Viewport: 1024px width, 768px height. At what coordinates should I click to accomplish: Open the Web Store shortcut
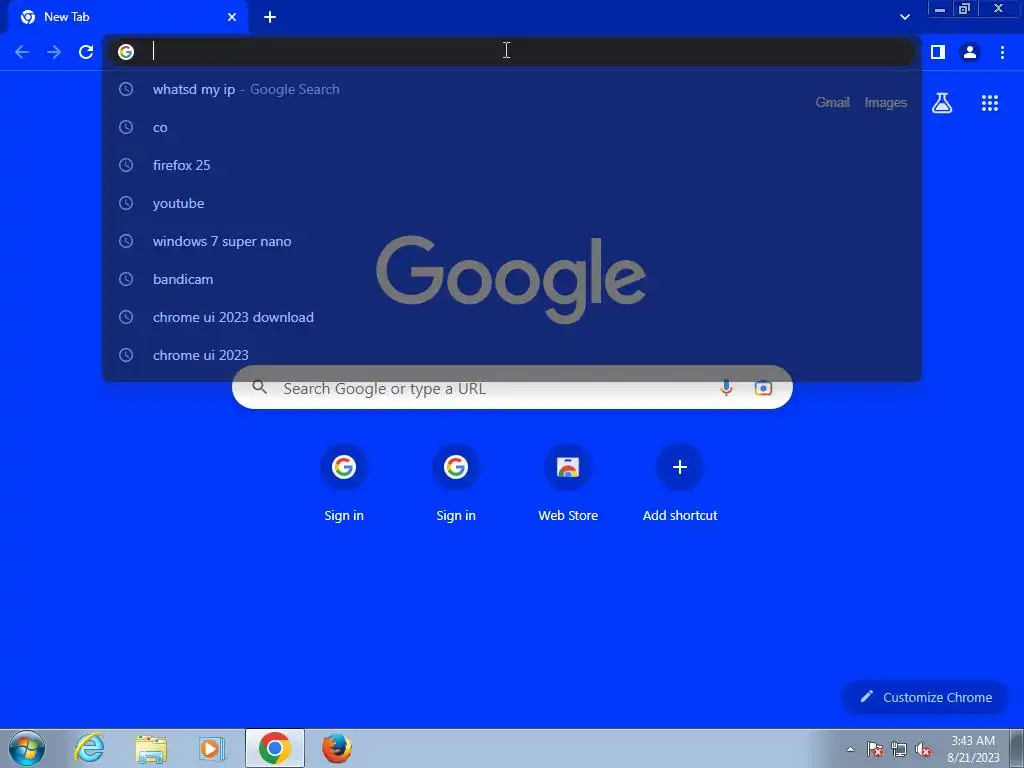[568, 482]
